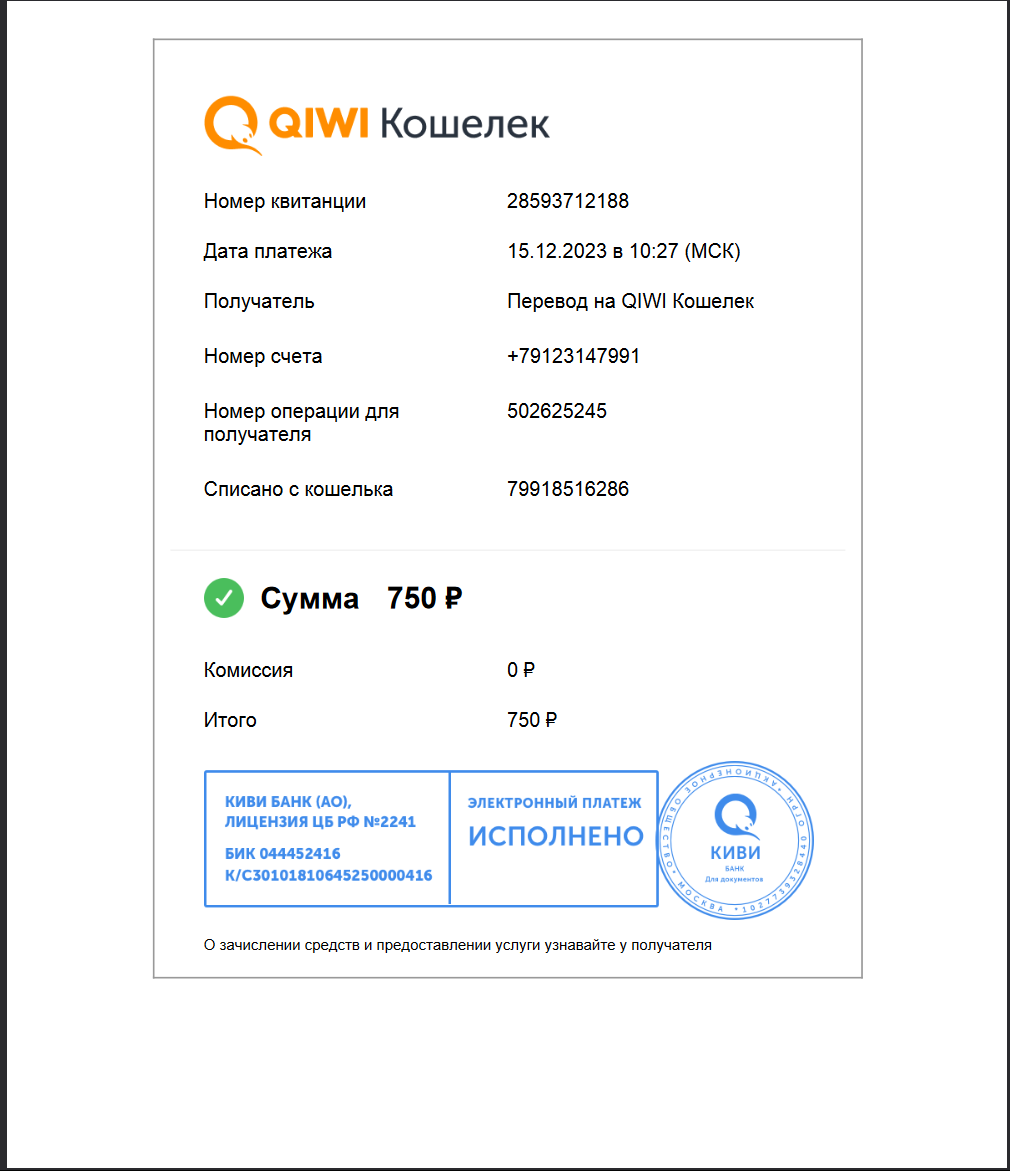
Task: Click the 'Списано с кошелька' label
Action: point(298,490)
